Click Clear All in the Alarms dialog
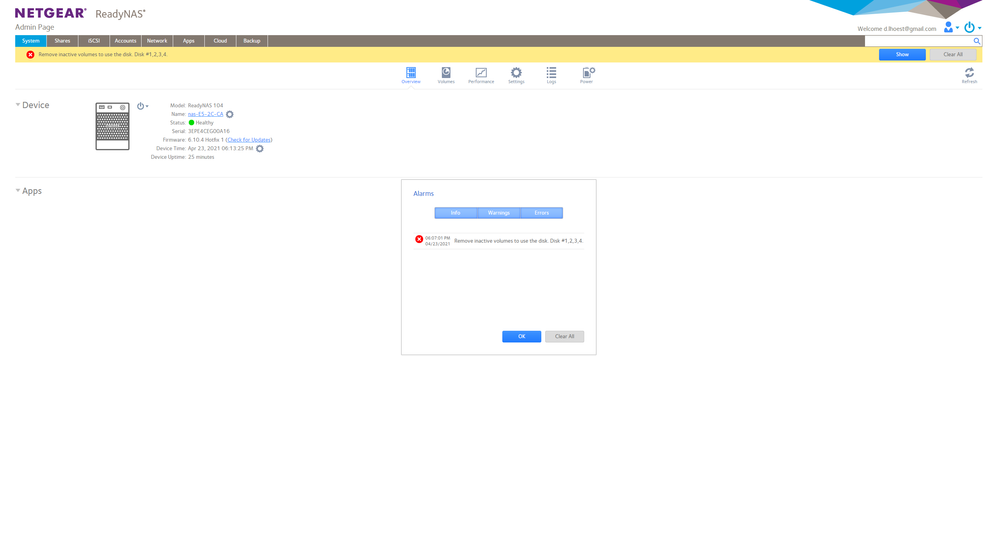The width and height of the screenshot is (998, 534). 565,337
